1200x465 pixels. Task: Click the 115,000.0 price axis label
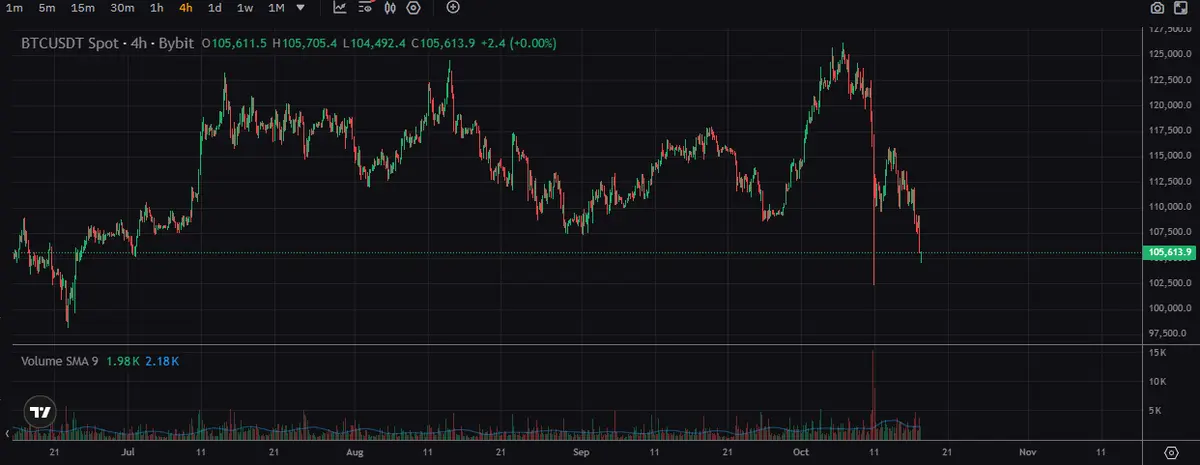(1168, 156)
